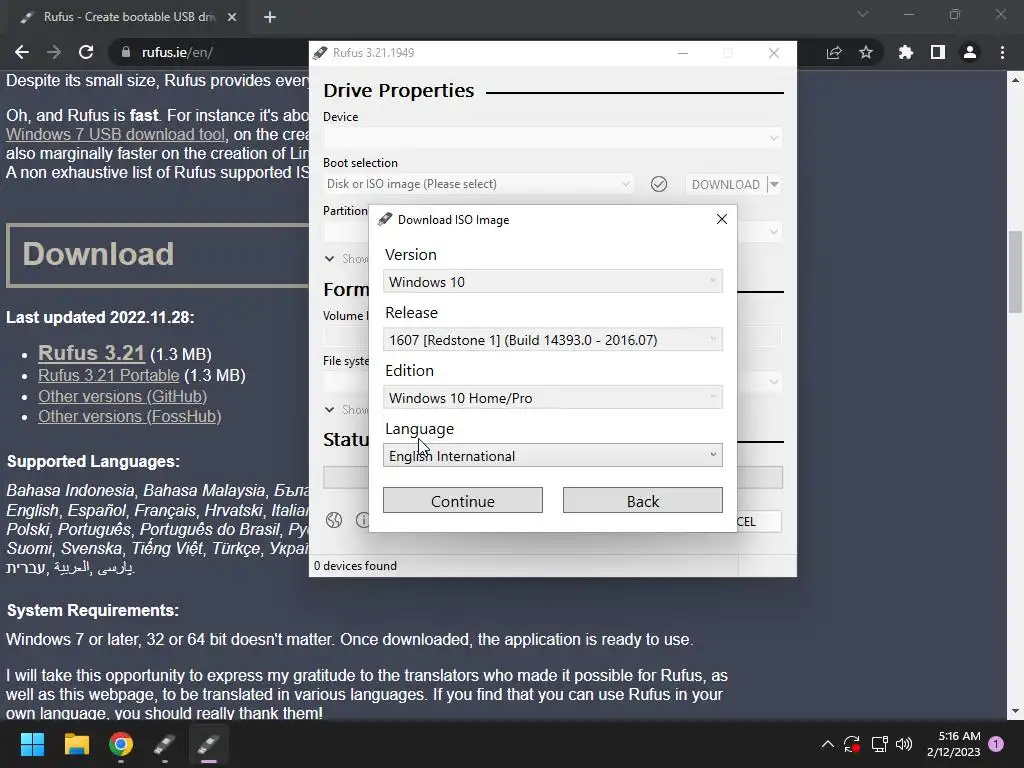This screenshot has height=768, width=1024.
Task: Click the site lock icon
Action: pos(125,52)
